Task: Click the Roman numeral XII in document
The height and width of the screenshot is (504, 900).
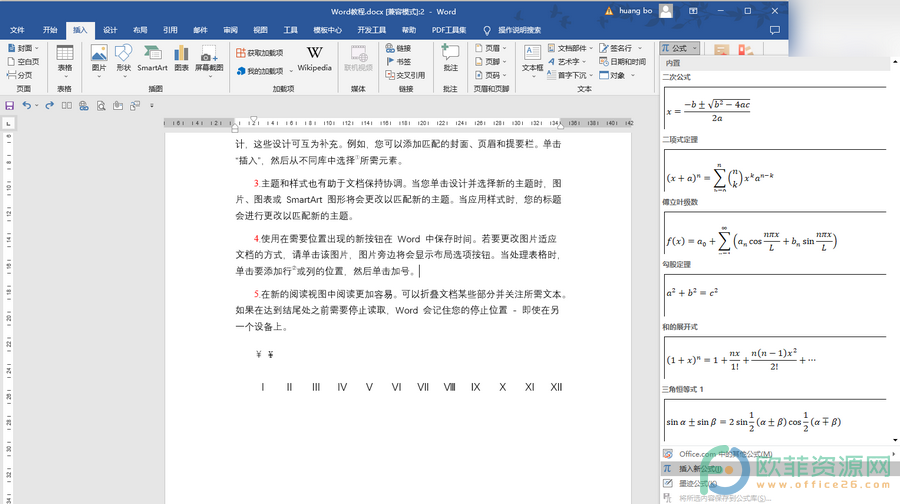Action: pos(556,387)
